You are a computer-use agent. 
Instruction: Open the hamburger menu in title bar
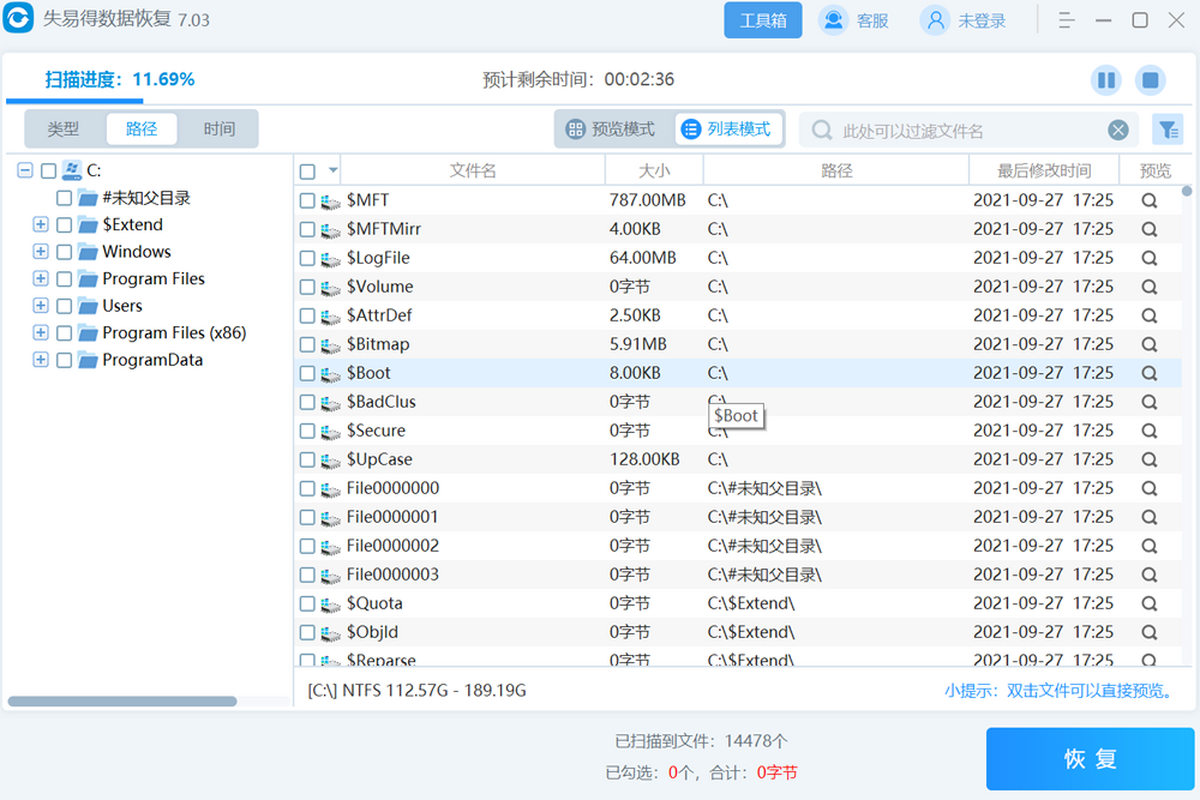(1067, 20)
